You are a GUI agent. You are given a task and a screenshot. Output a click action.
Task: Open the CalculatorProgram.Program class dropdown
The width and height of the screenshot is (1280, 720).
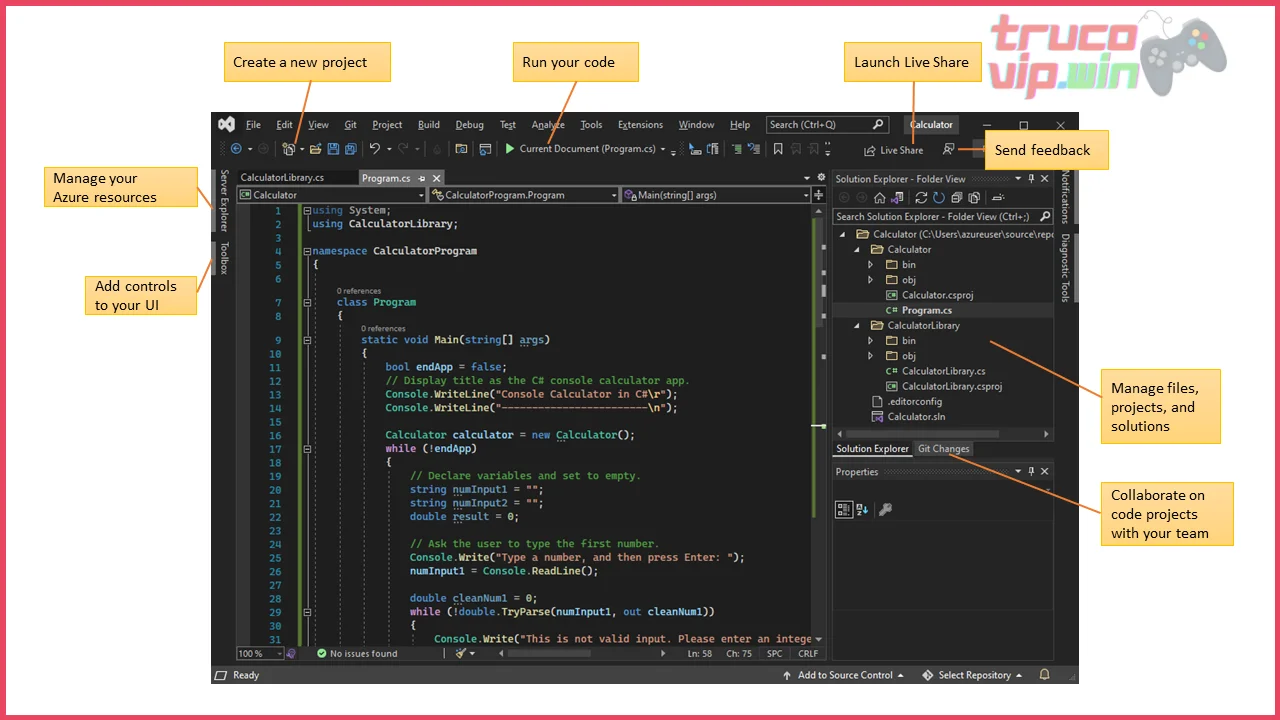coord(613,195)
